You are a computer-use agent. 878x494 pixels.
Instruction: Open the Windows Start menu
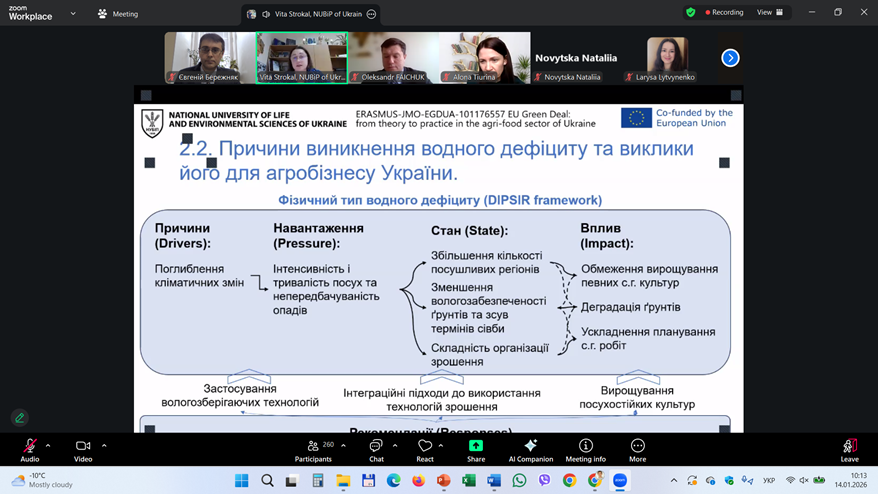242,481
